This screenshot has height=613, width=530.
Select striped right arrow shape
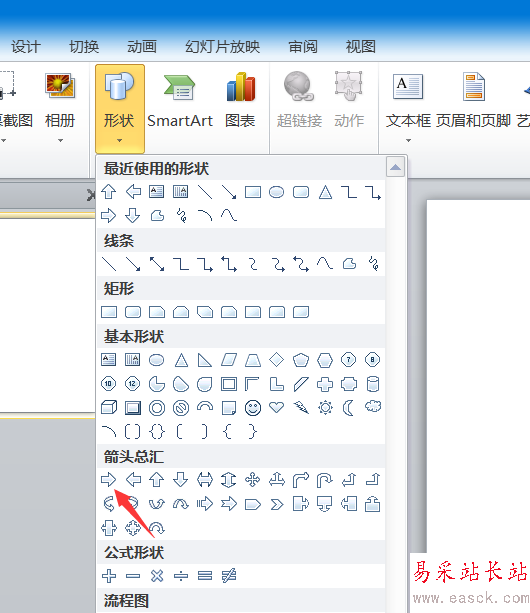pyautogui.click(x=205, y=504)
